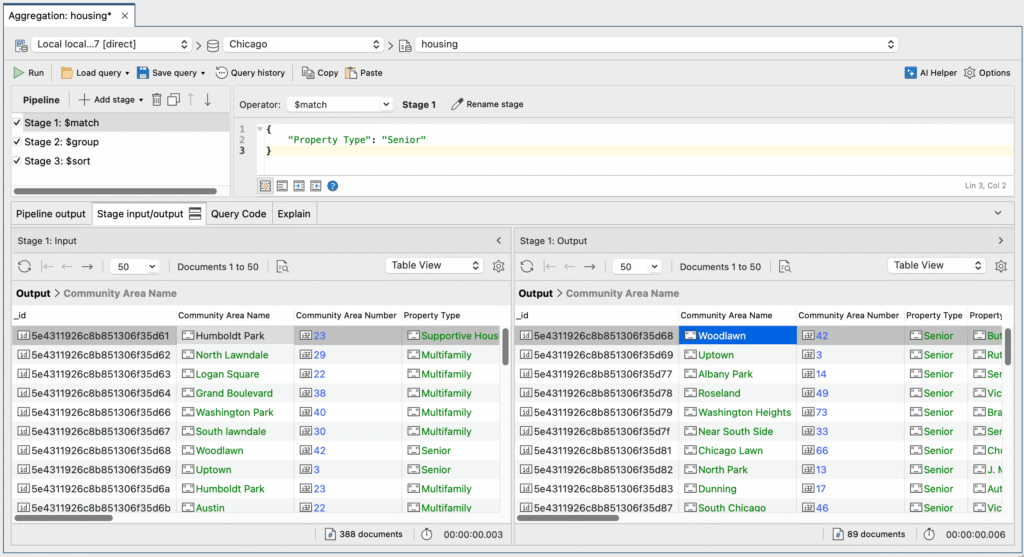
Task: Open the Output panel settings gear
Action: tap(1000, 266)
